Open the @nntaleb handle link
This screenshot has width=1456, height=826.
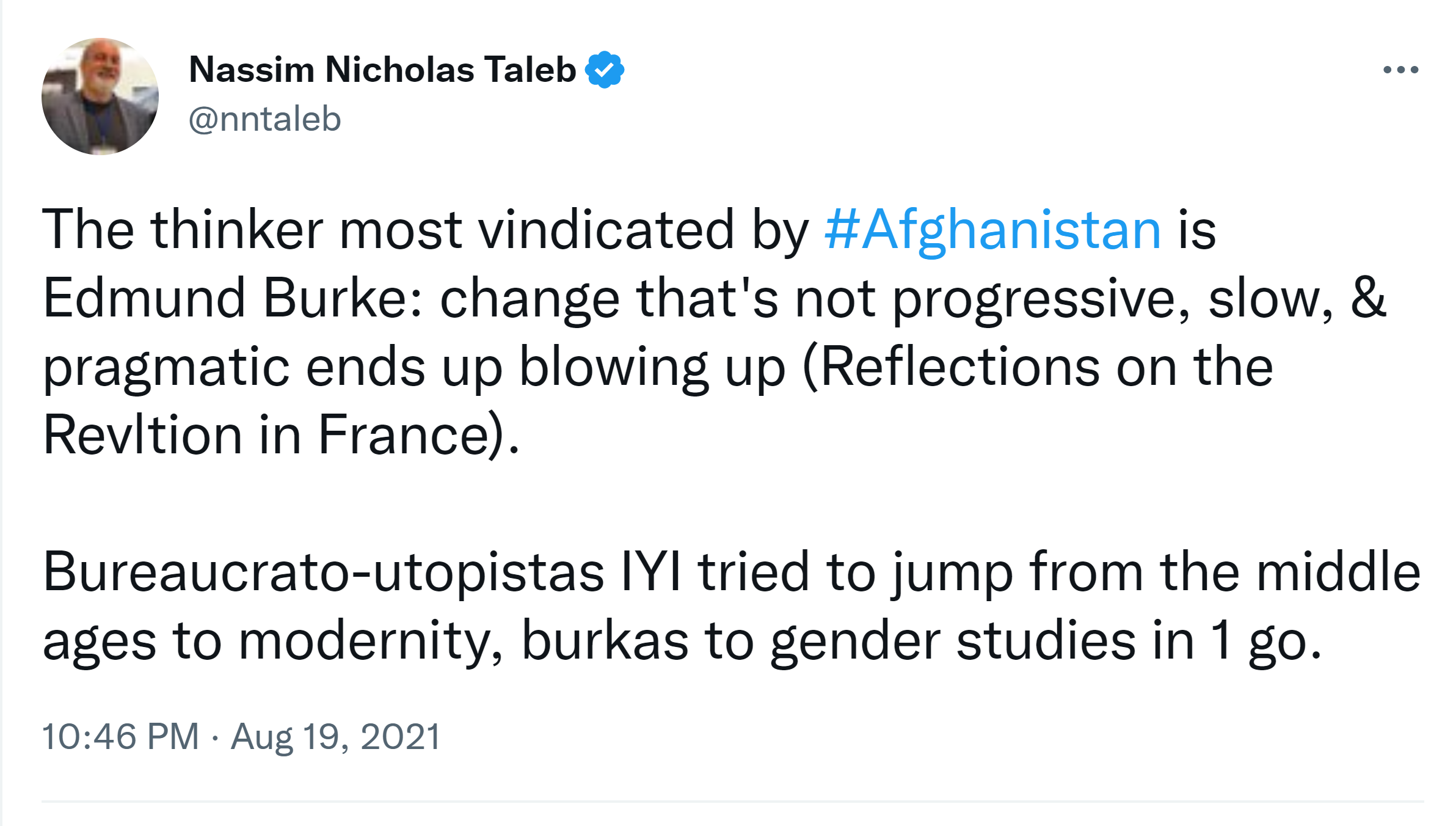click(264, 119)
